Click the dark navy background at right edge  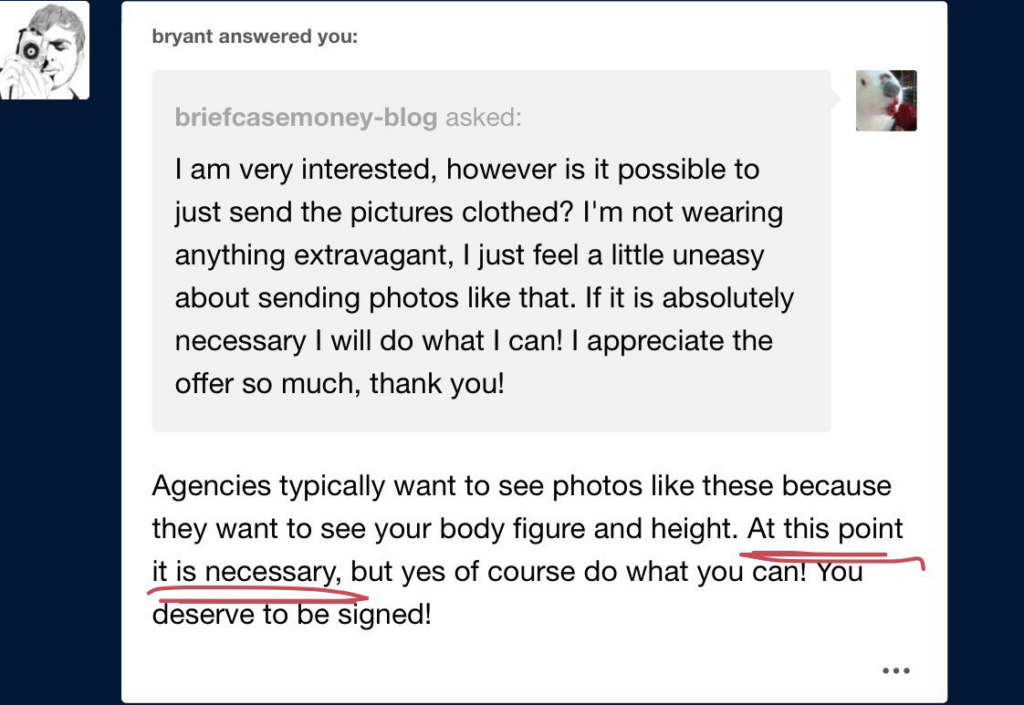[x=986, y=352]
